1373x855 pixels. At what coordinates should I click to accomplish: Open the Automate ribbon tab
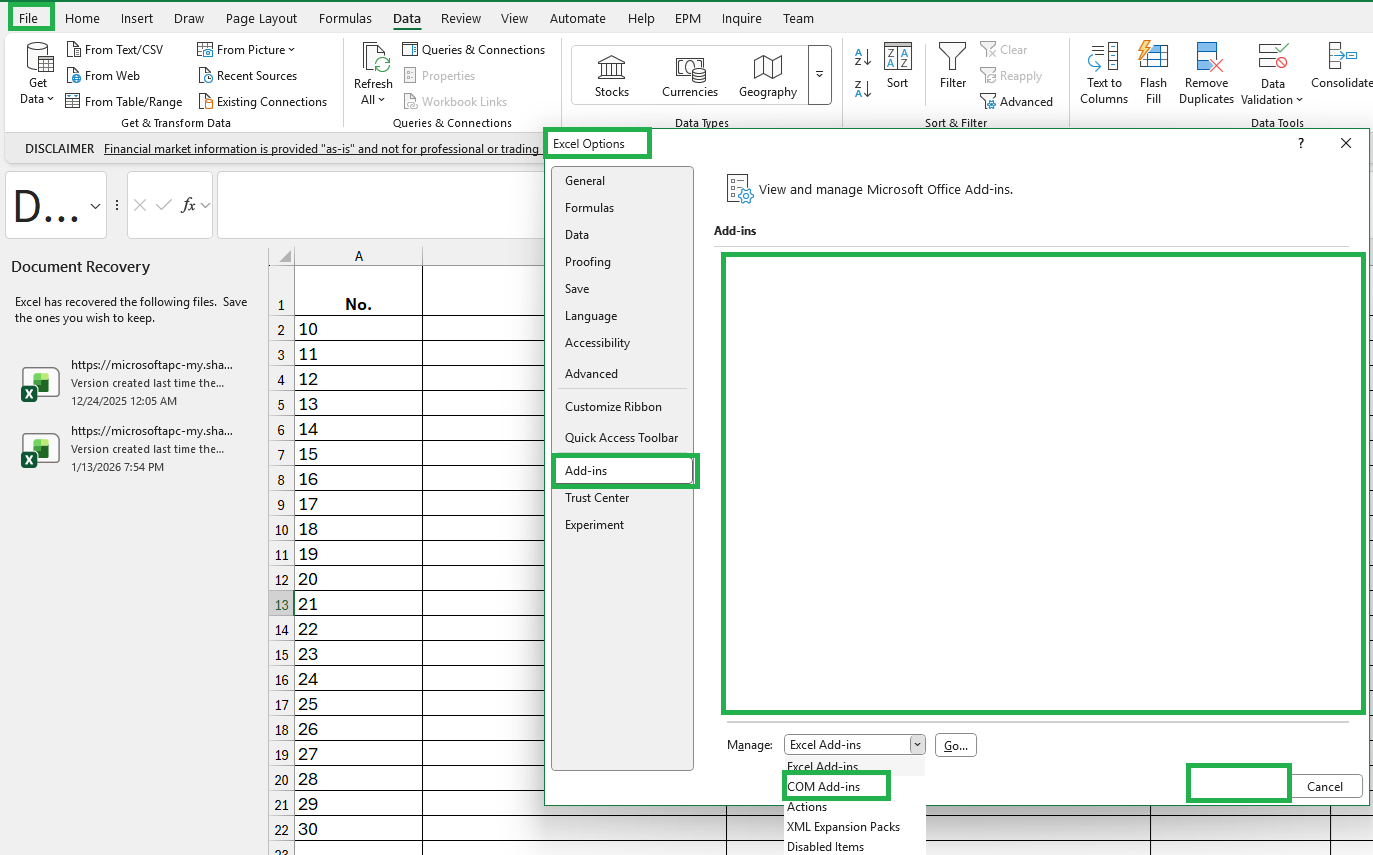click(578, 18)
